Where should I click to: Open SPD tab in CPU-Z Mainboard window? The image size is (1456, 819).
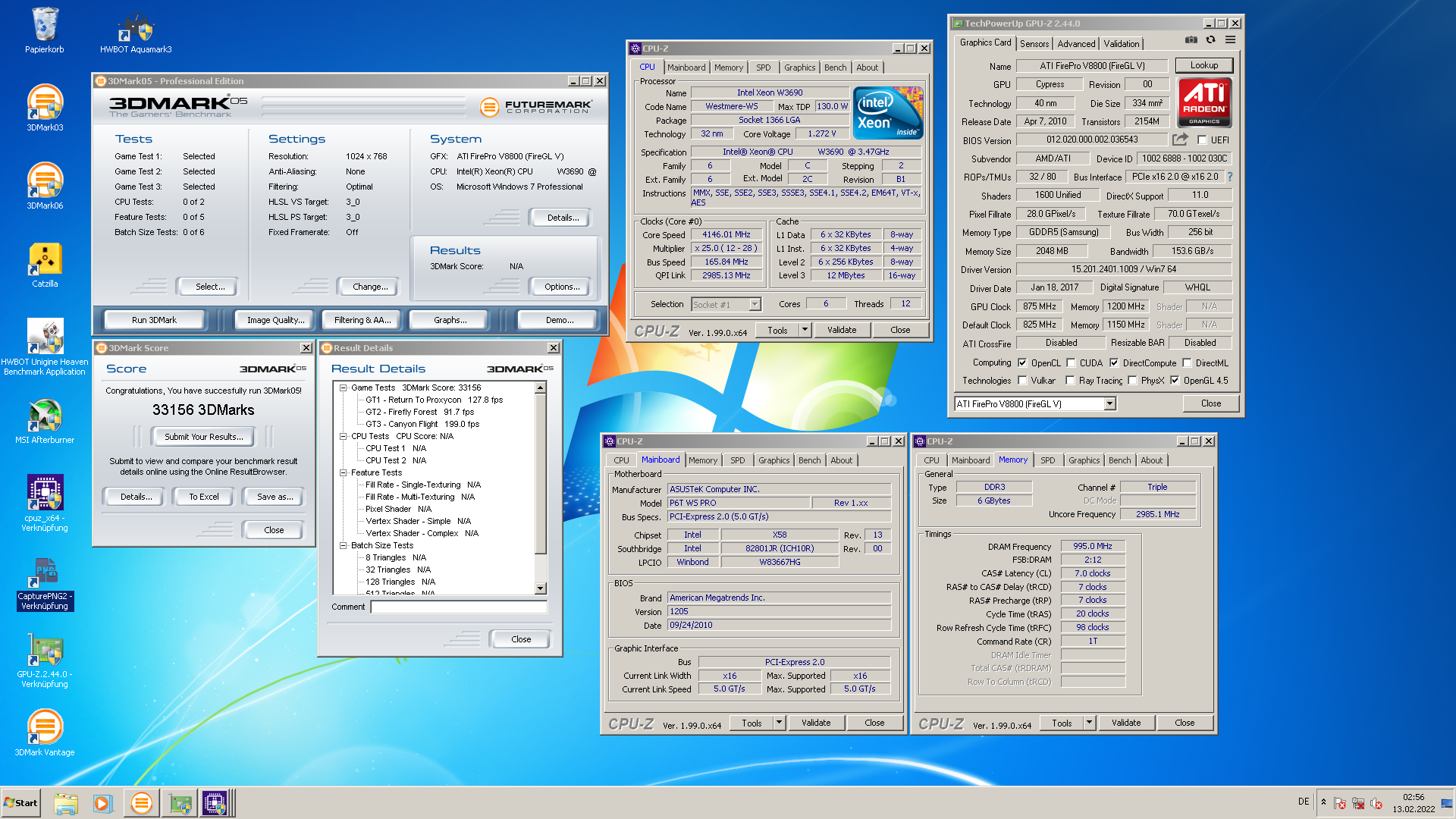(x=737, y=460)
